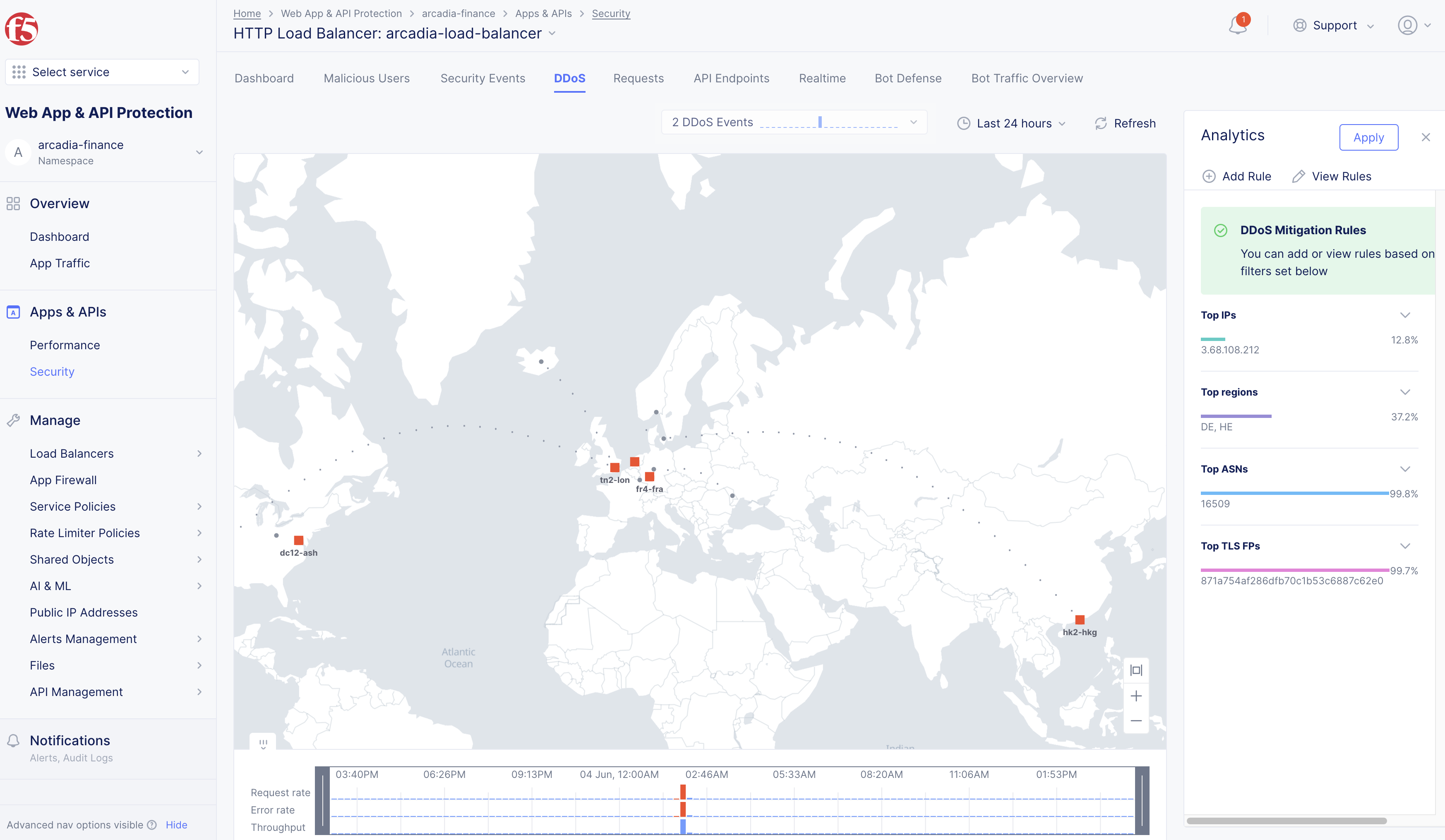Click the dc12-ash marker on map
The height and width of the screenshot is (840, 1445).
point(299,540)
